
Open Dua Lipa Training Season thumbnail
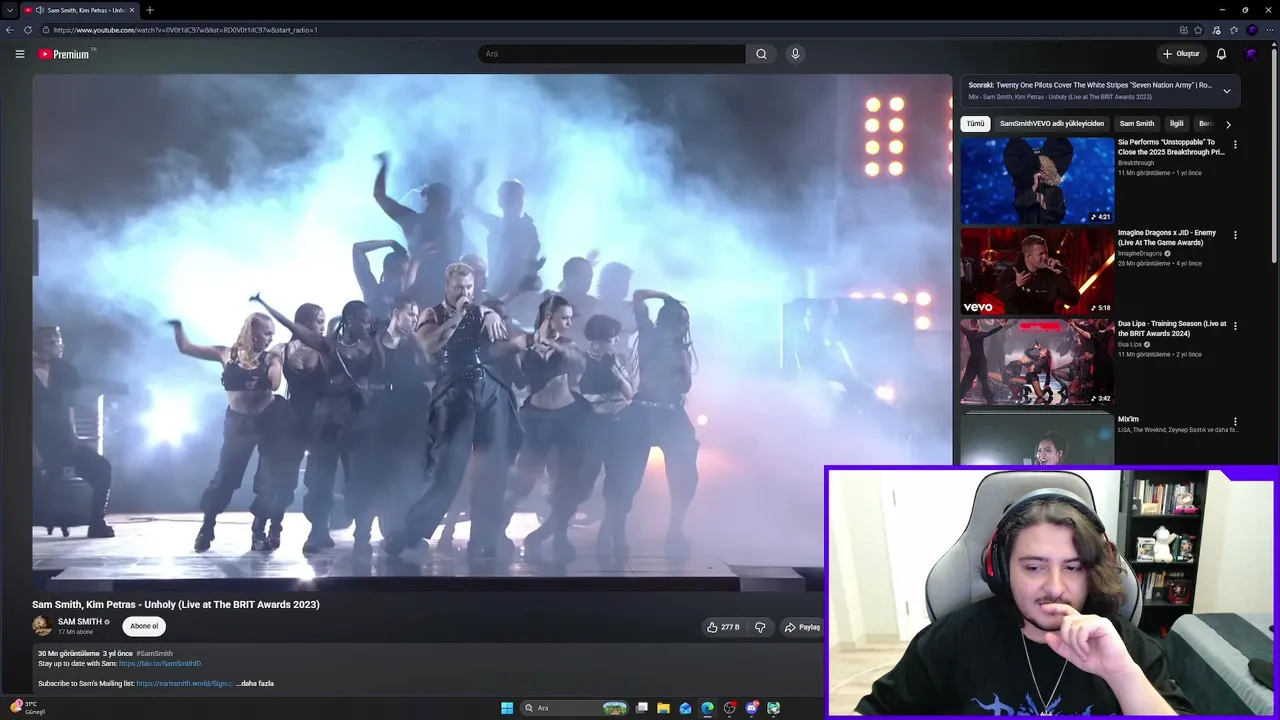click(x=1037, y=362)
